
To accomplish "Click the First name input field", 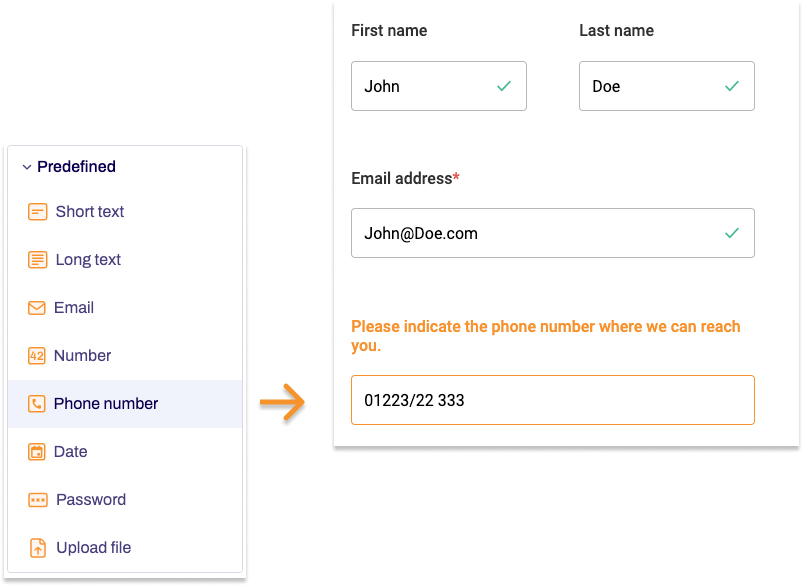I will [x=430, y=86].
